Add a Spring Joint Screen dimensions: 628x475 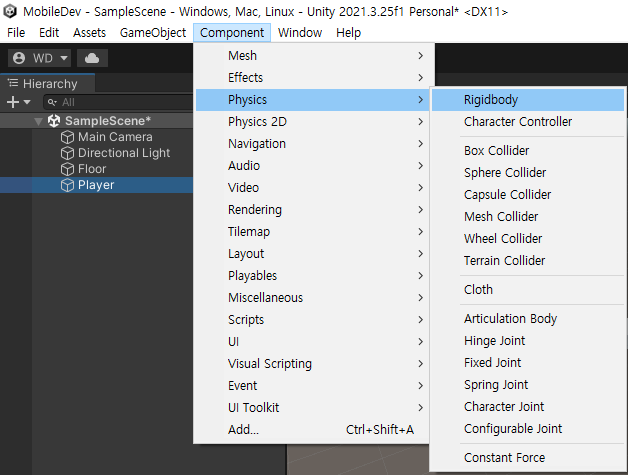[528, 385]
